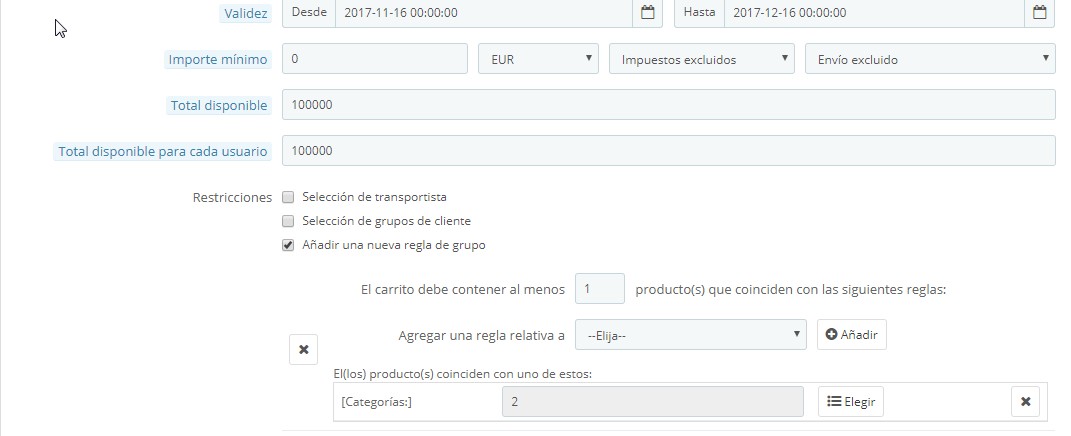
Task: Click the Categorías value field showing 2
Action: click(653, 402)
